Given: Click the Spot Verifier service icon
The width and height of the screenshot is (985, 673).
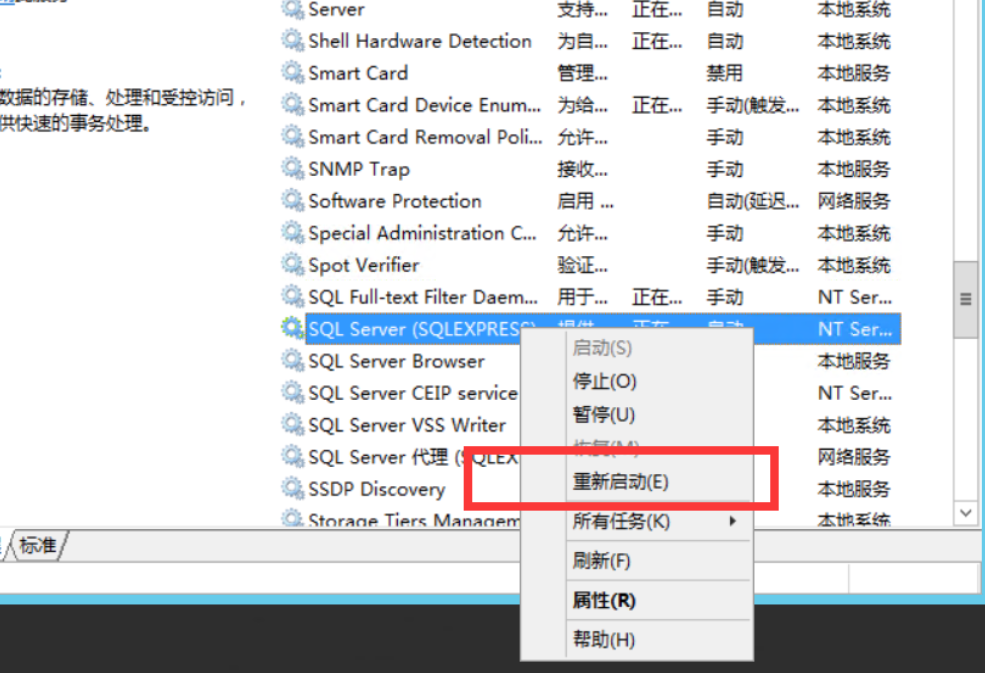Looking at the screenshot, I should tap(292, 265).
